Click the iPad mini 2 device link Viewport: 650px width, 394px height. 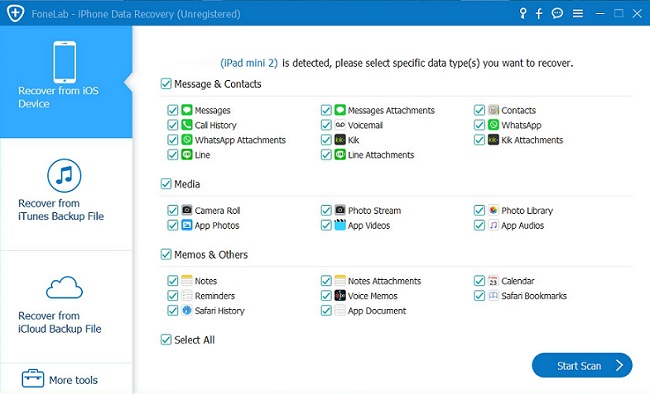tap(249, 63)
